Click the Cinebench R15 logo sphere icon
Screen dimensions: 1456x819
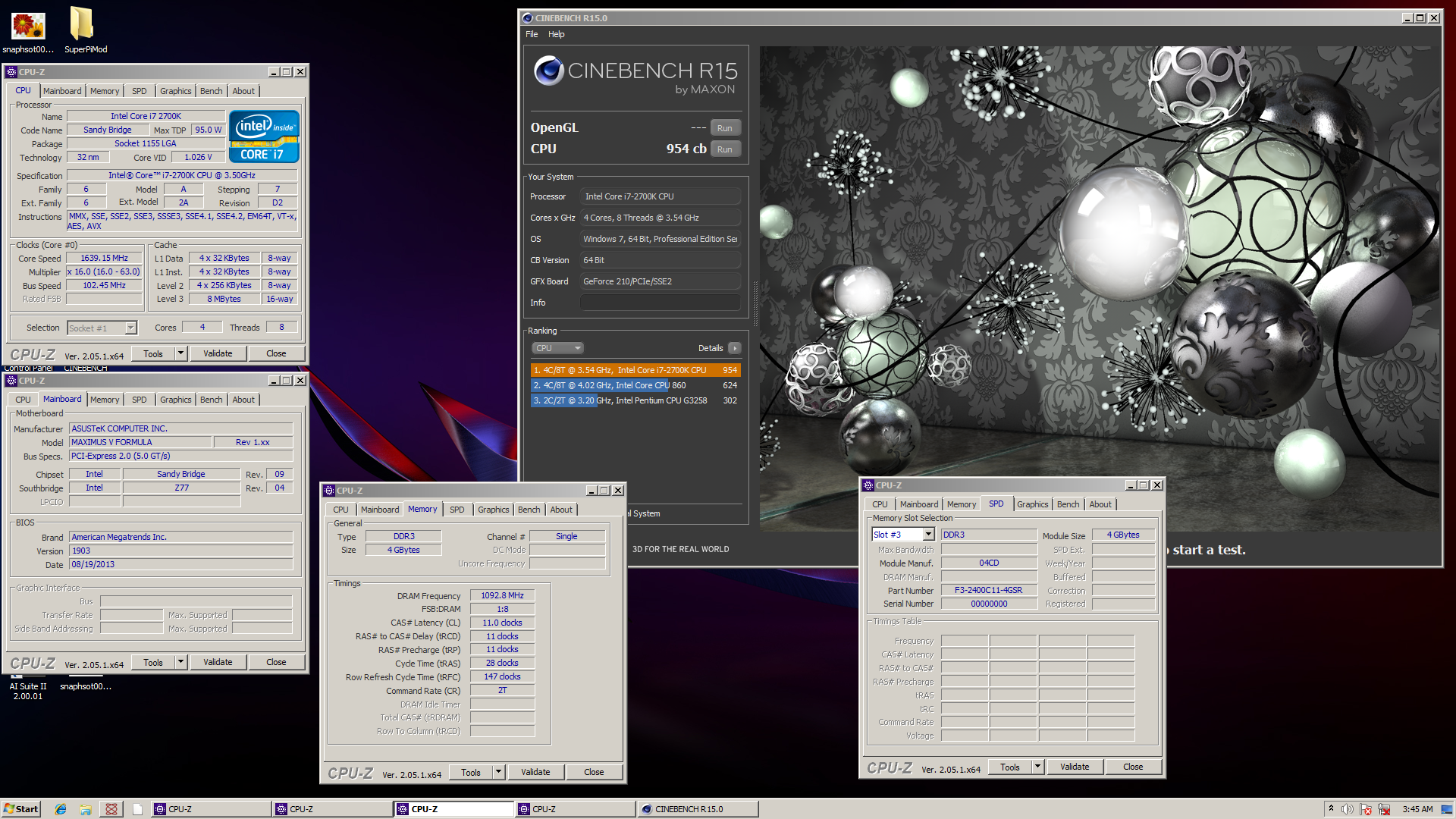pyautogui.click(x=548, y=71)
